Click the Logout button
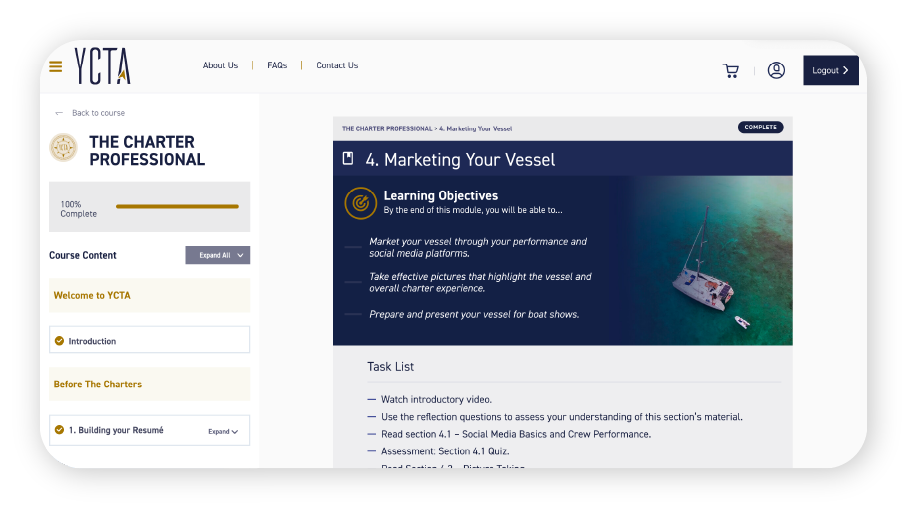 (830, 70)
